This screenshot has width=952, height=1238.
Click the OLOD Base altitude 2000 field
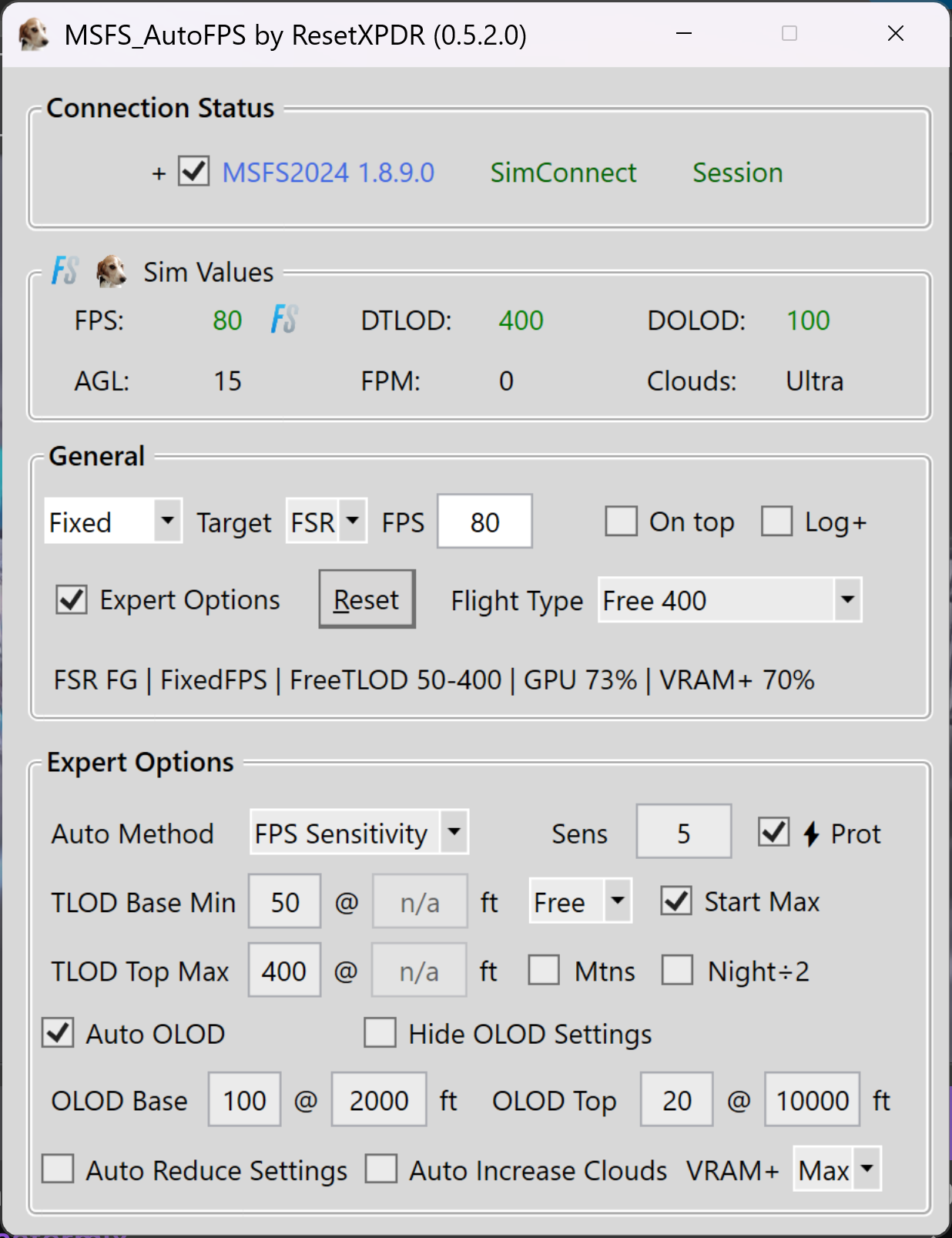click(x=379, y=1100)
